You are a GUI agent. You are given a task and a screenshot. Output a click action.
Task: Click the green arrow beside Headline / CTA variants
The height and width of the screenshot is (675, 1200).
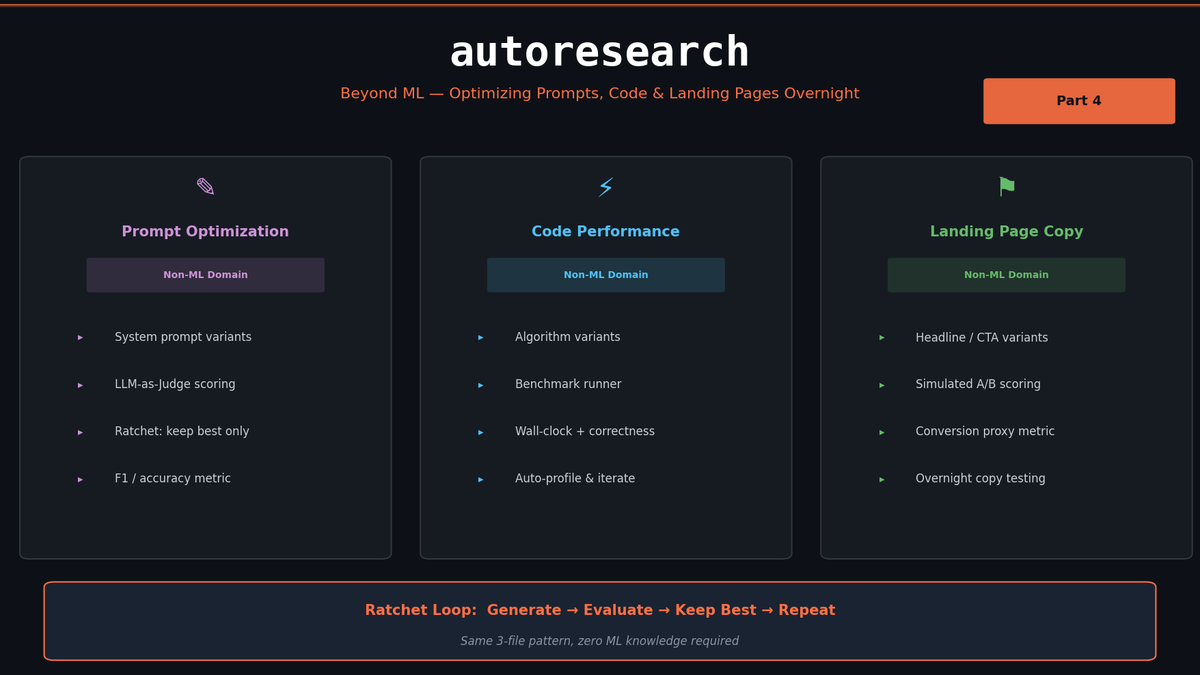coord(881,337)
